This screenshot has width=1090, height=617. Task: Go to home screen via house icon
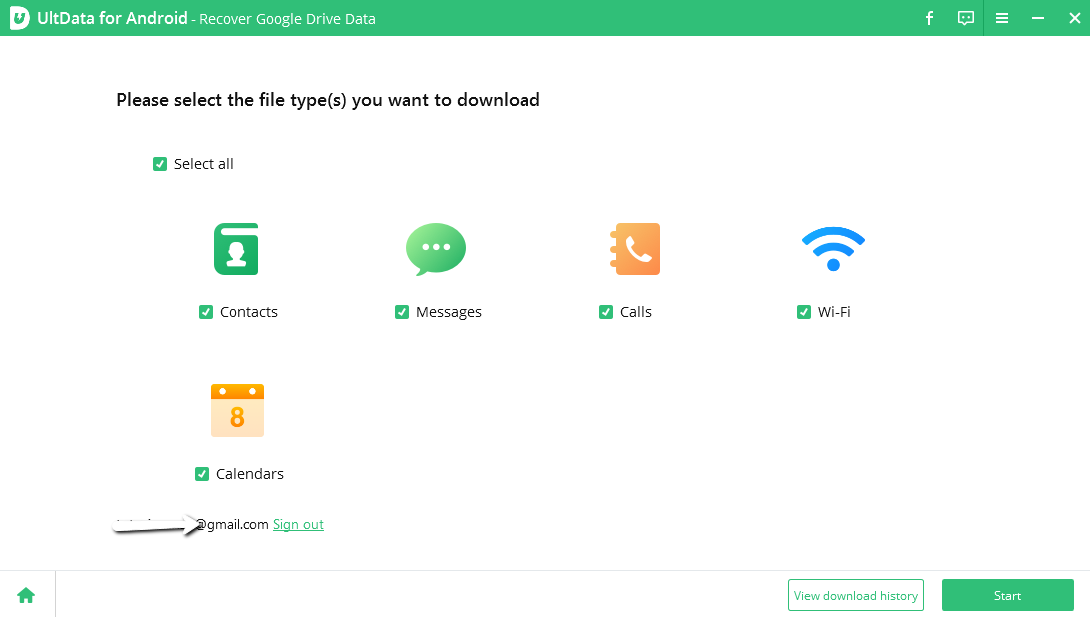[26, 595]
